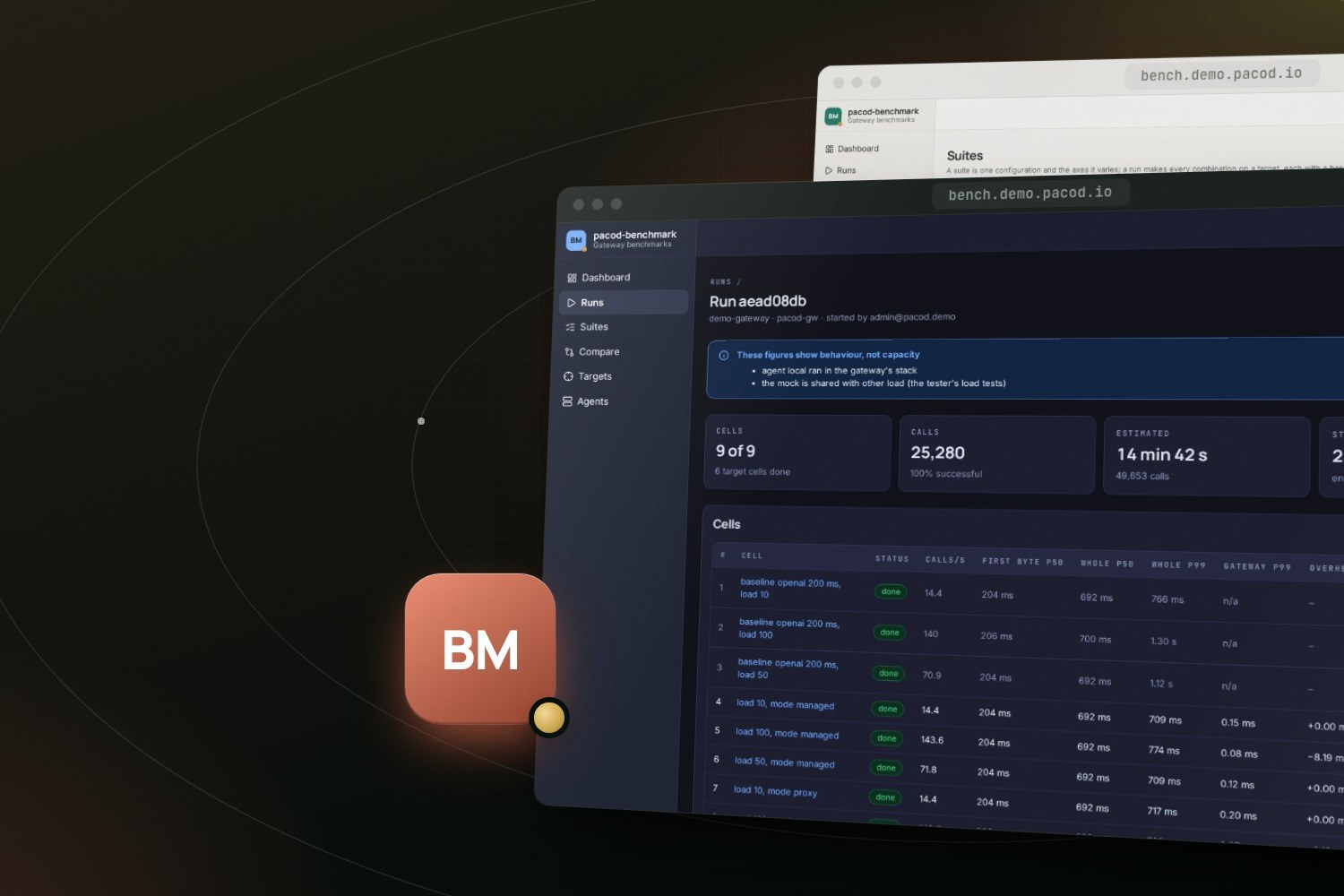1344x896 pixels.
Task: Click the FIRST BYTE P50 column header
Action: 1022,562
